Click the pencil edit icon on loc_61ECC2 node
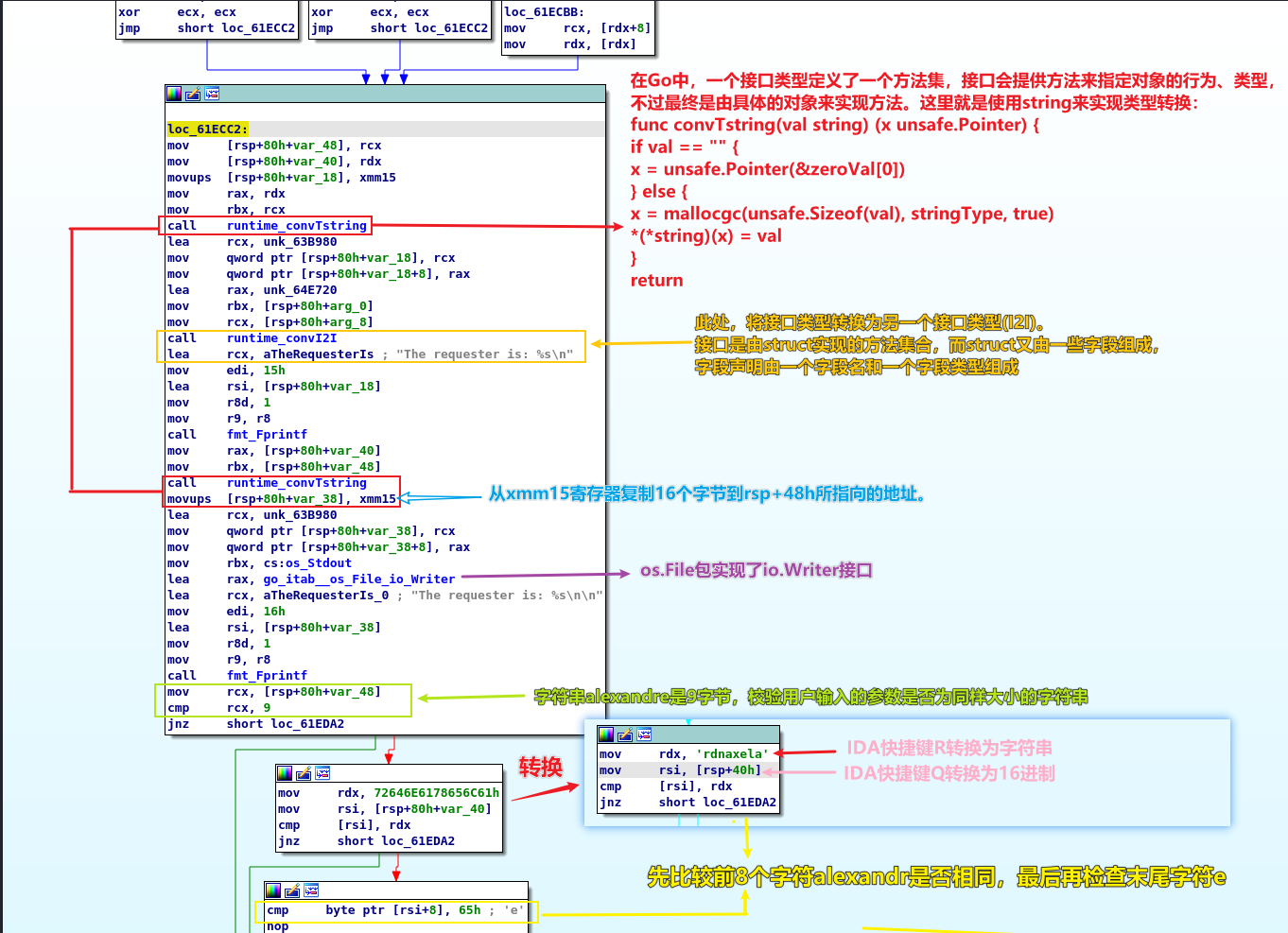The image size is (1288, 933). (x=193, y=94)
